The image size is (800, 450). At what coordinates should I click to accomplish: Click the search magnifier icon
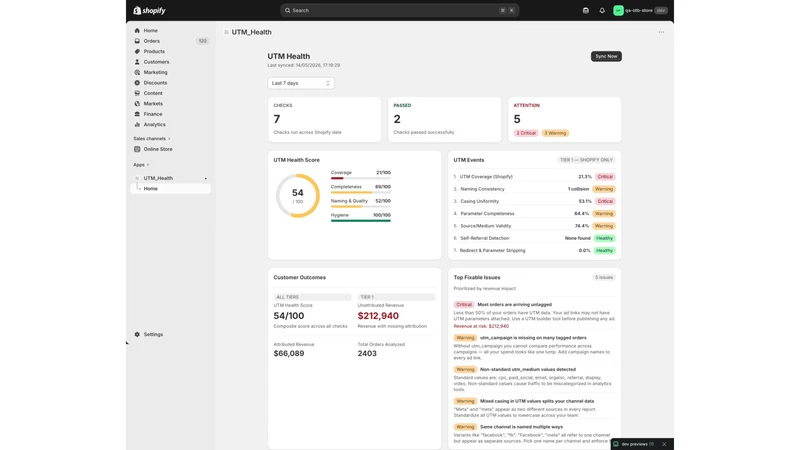[x=287, y=10]
